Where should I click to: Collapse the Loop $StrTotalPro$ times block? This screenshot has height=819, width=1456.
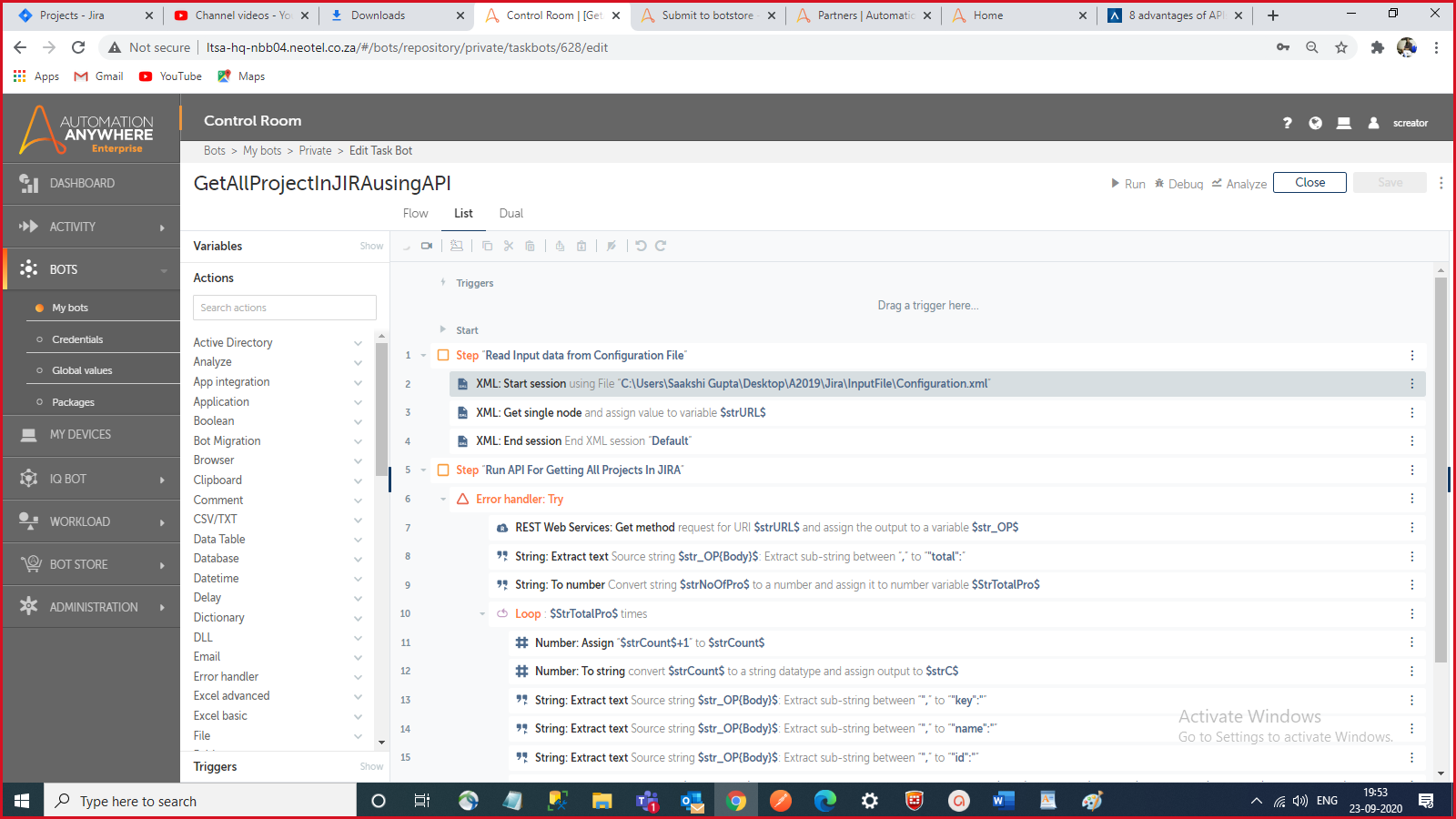click(482, 614)
